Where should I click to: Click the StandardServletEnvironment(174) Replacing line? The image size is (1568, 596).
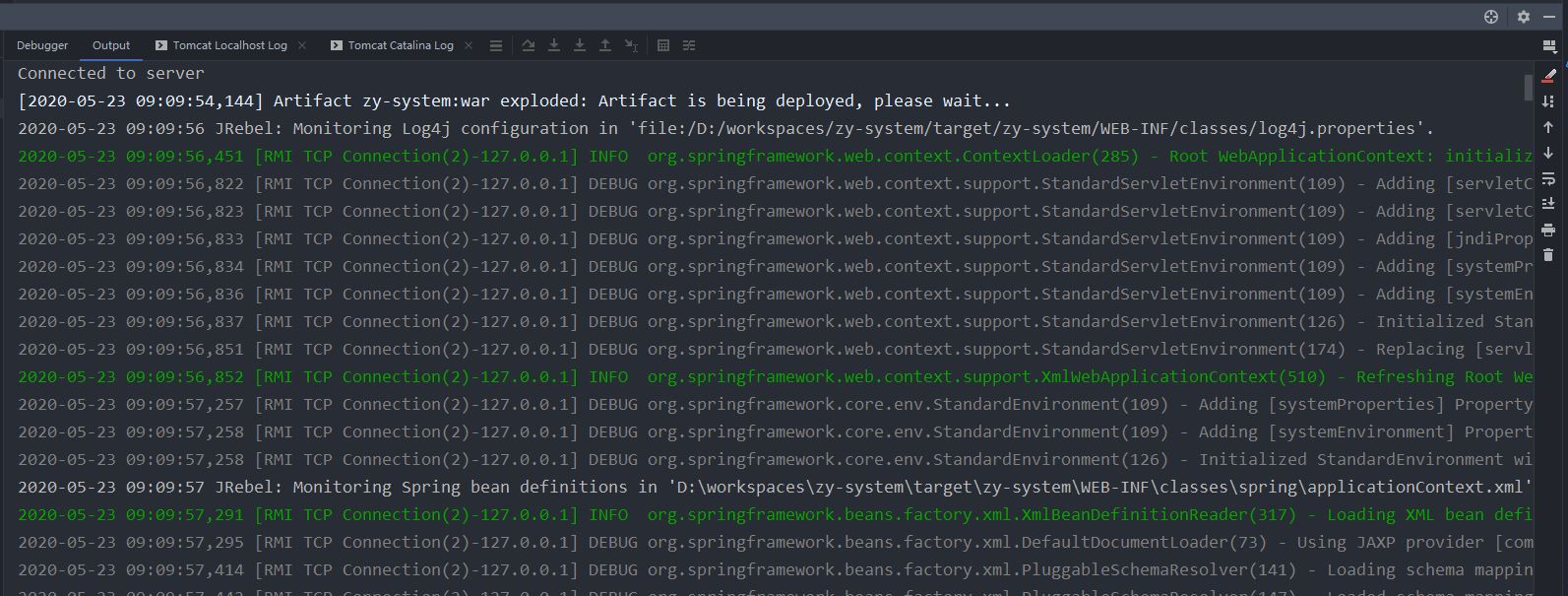click(x=775, y=349)
